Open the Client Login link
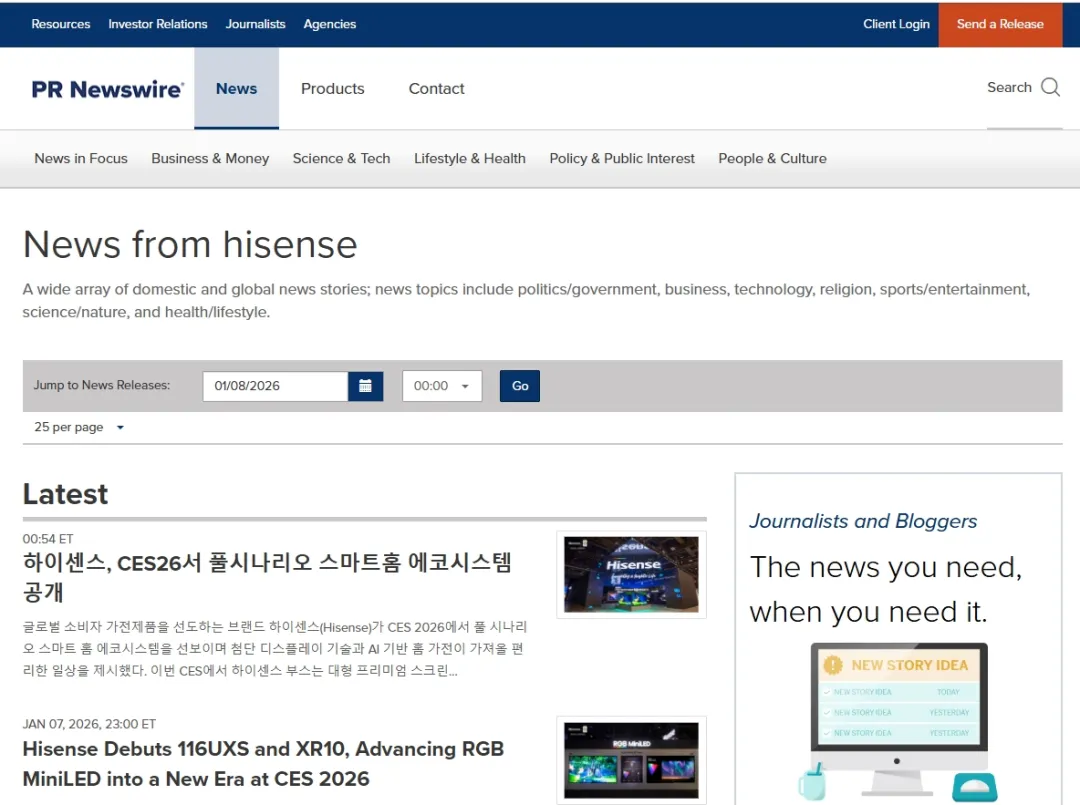Image resolution: width=1080 pixels, height=805 pixels. [x=896, y=24]
